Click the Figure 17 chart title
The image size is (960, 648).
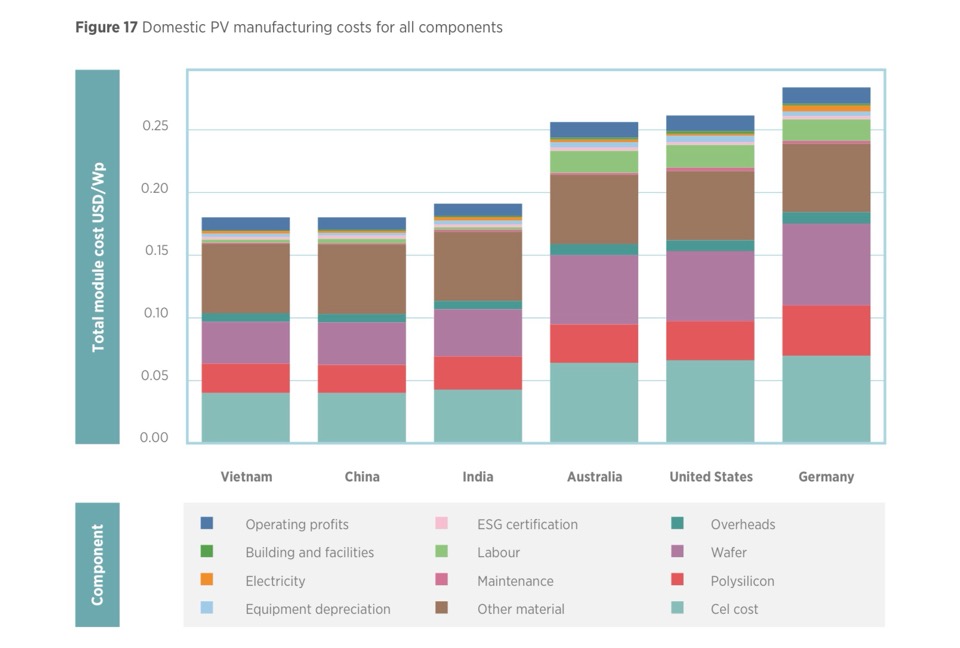point(289,27)
